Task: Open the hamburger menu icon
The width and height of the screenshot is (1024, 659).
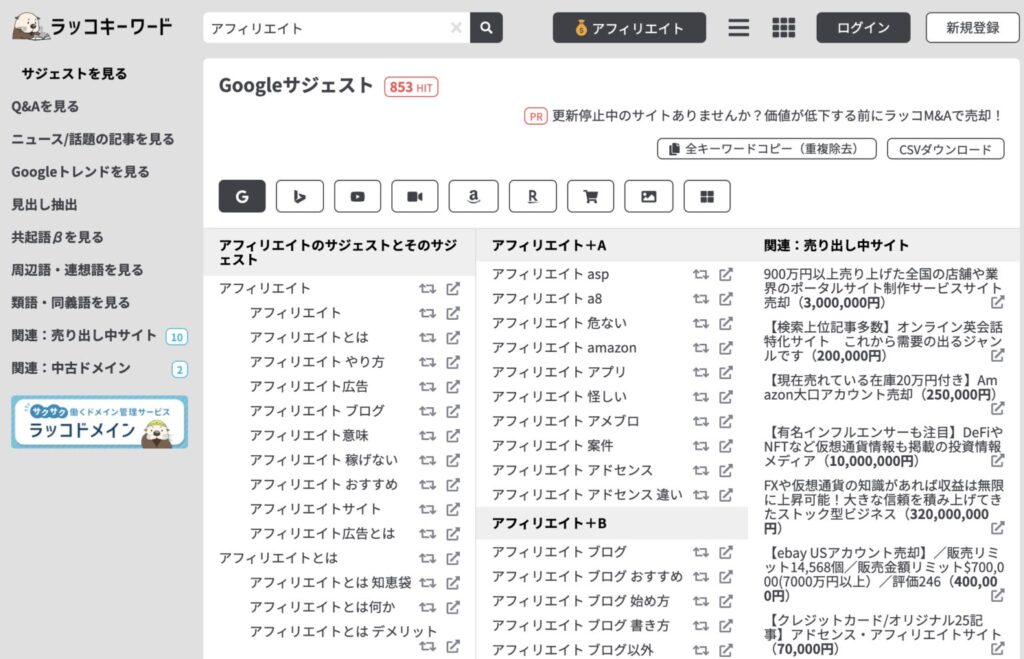Action: coord(739,27)
